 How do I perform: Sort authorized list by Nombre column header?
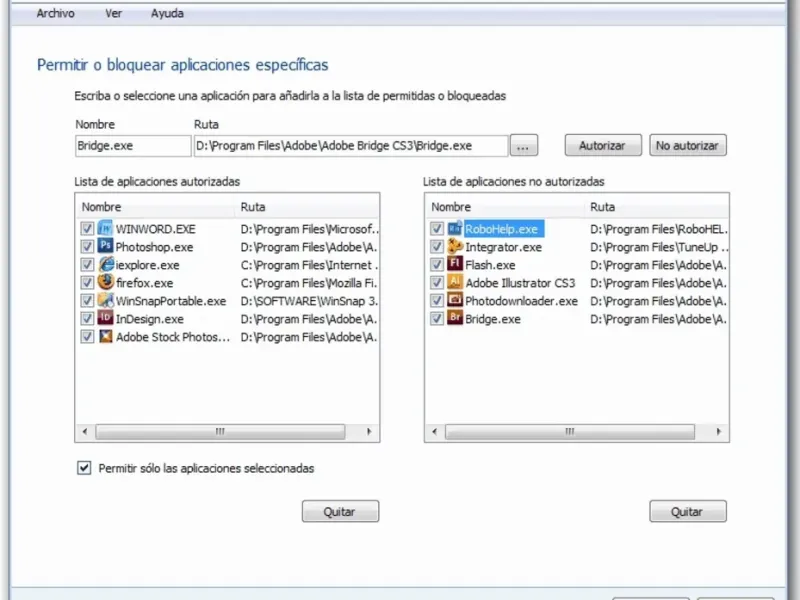tap(156, 207)
